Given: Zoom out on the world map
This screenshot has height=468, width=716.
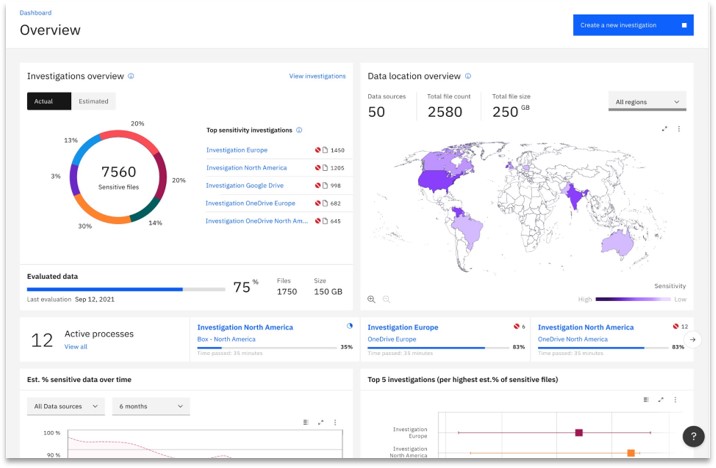Looking at the screenshot, I should pyautogui.click(x=386, y=299).
